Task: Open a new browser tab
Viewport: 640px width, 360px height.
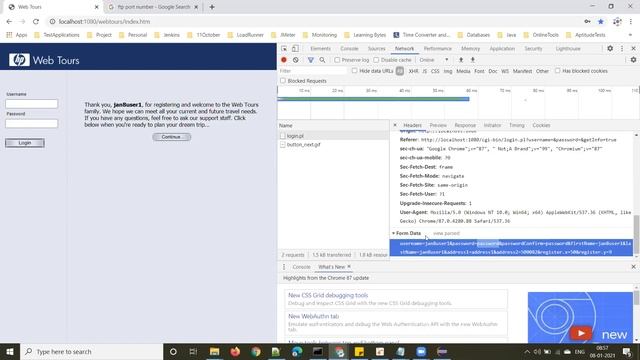Action: (x=212, y=7)
